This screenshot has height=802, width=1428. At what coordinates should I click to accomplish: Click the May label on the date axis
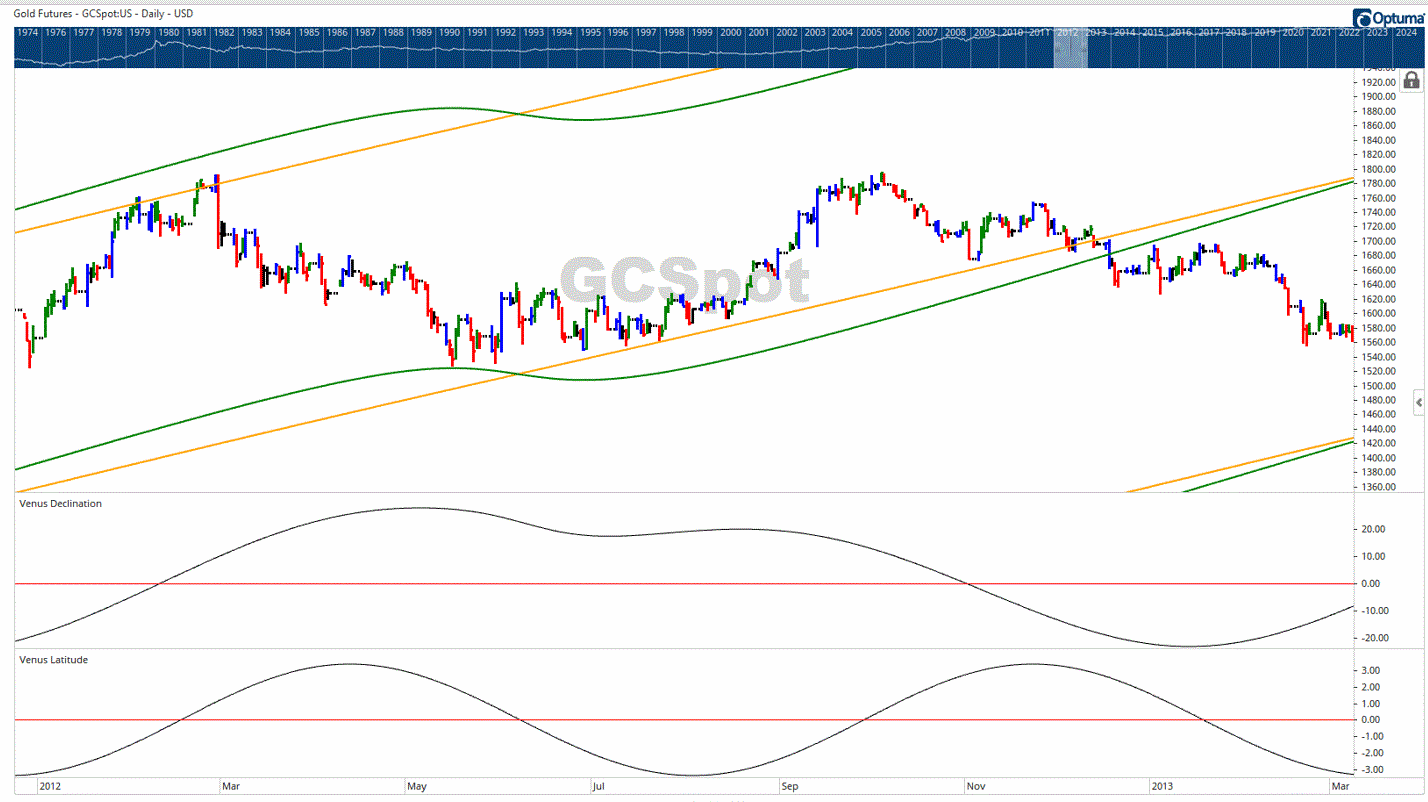pyautogui.click(x=416, y=787)
